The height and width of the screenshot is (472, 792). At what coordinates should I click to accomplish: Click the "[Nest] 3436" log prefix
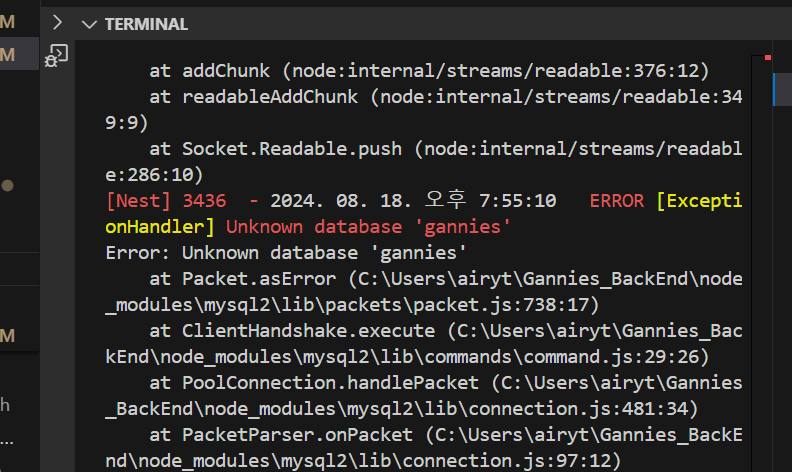coord(166,201)
